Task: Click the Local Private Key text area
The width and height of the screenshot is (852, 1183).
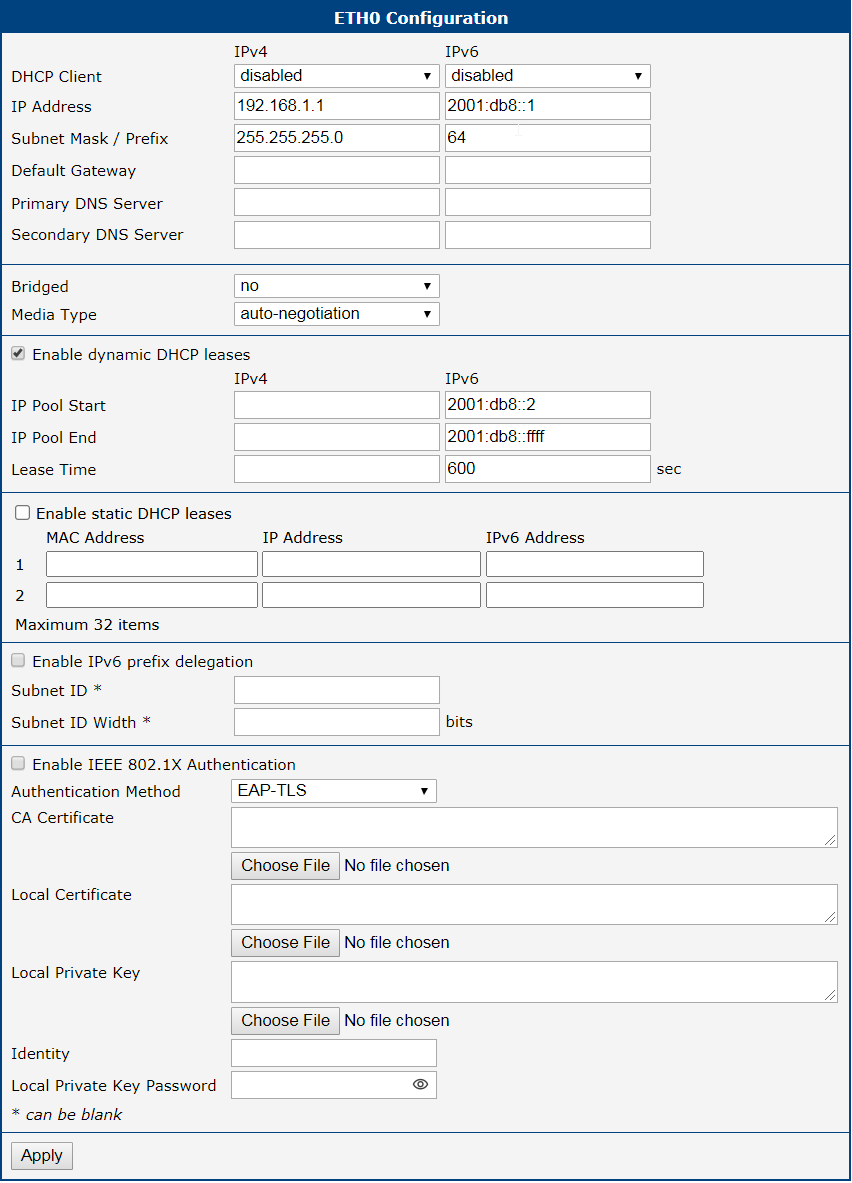Action: coord(534,982)
